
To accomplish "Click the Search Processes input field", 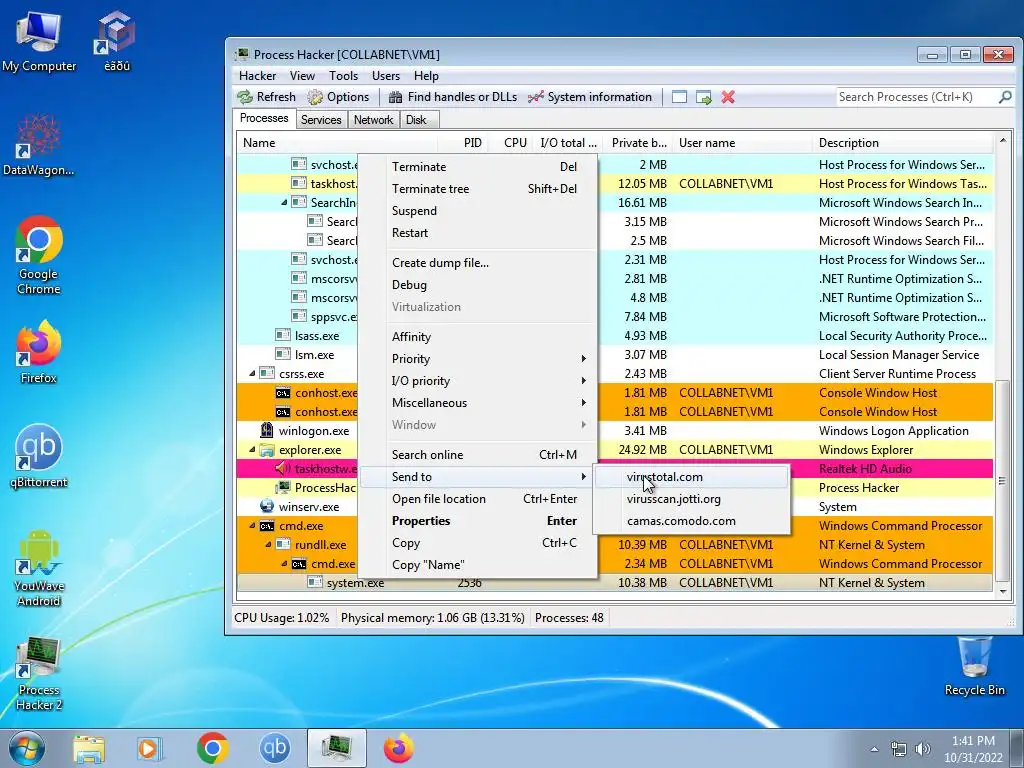I will pyautogui.click(x=916, y=97).
